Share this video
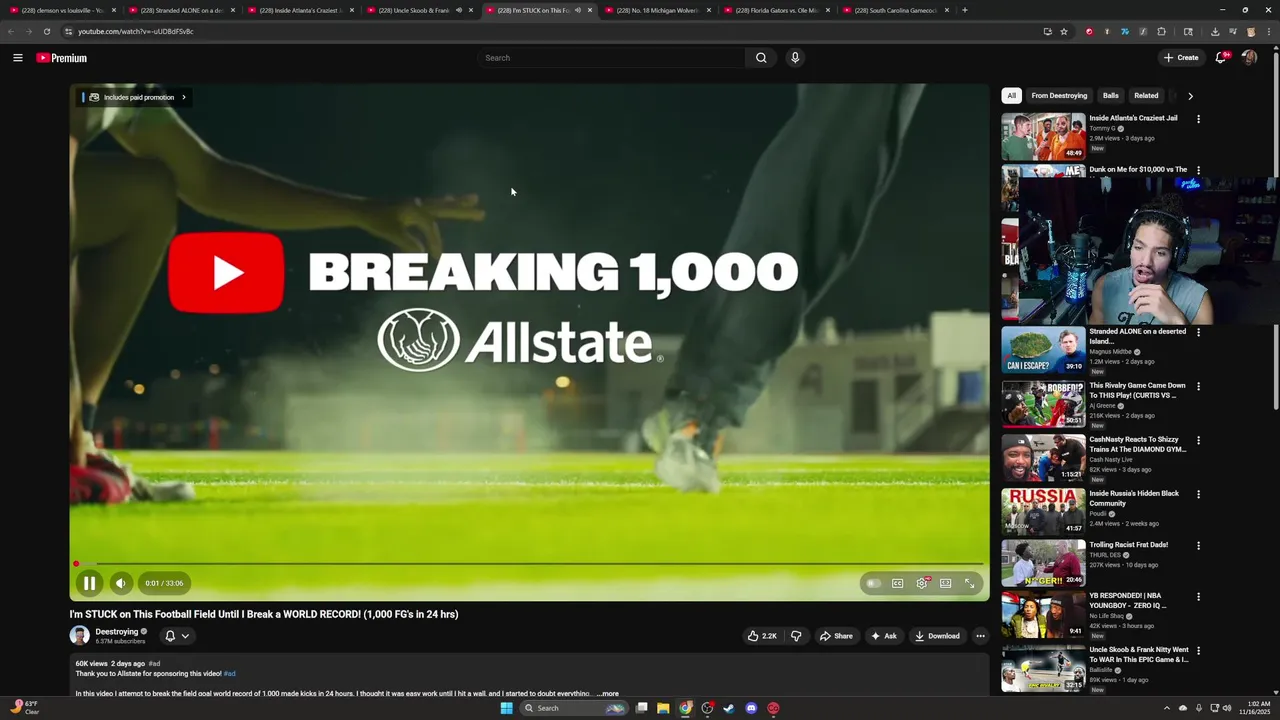 pyautogui.click(x=836, y=636)
